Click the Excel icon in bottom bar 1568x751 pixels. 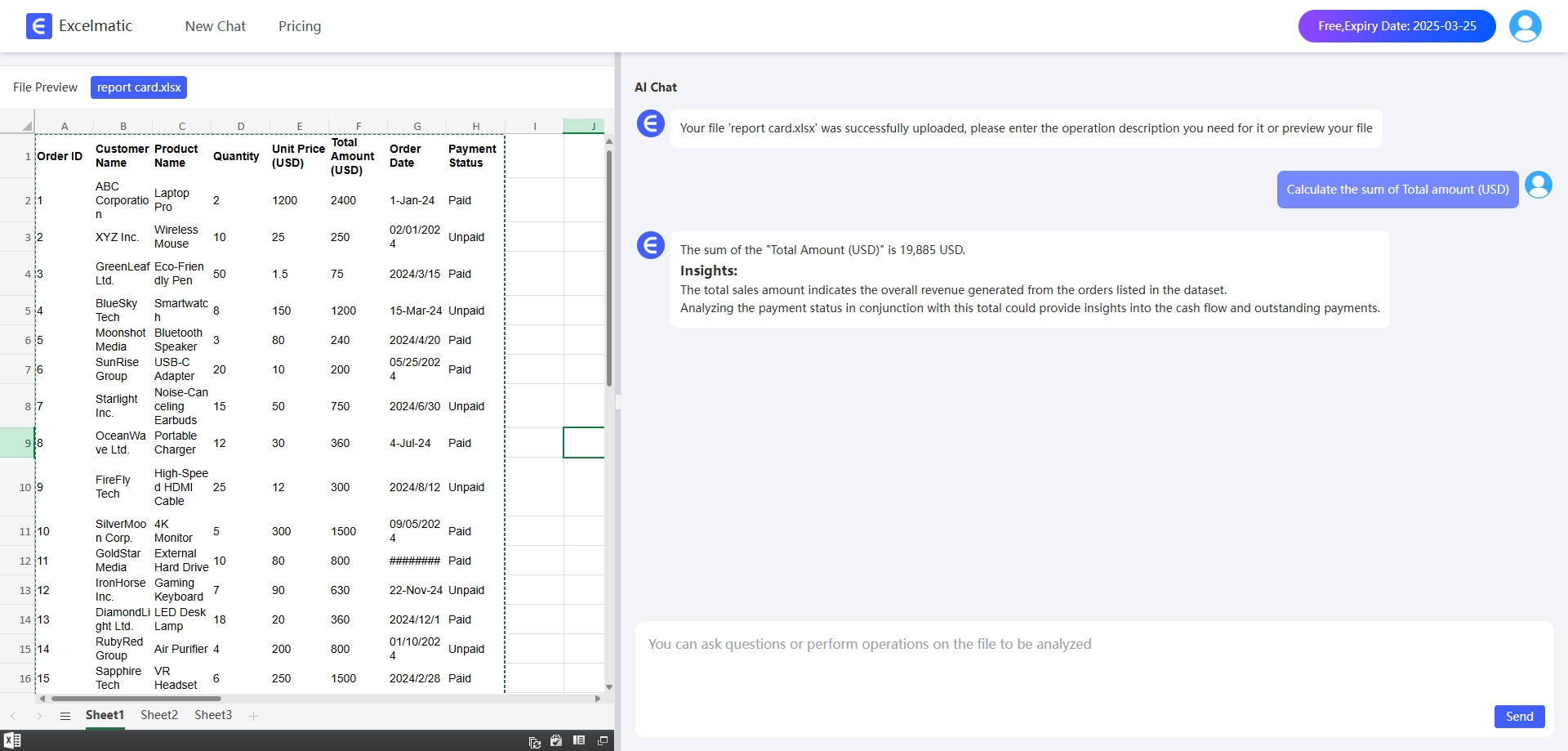[12, 740]
